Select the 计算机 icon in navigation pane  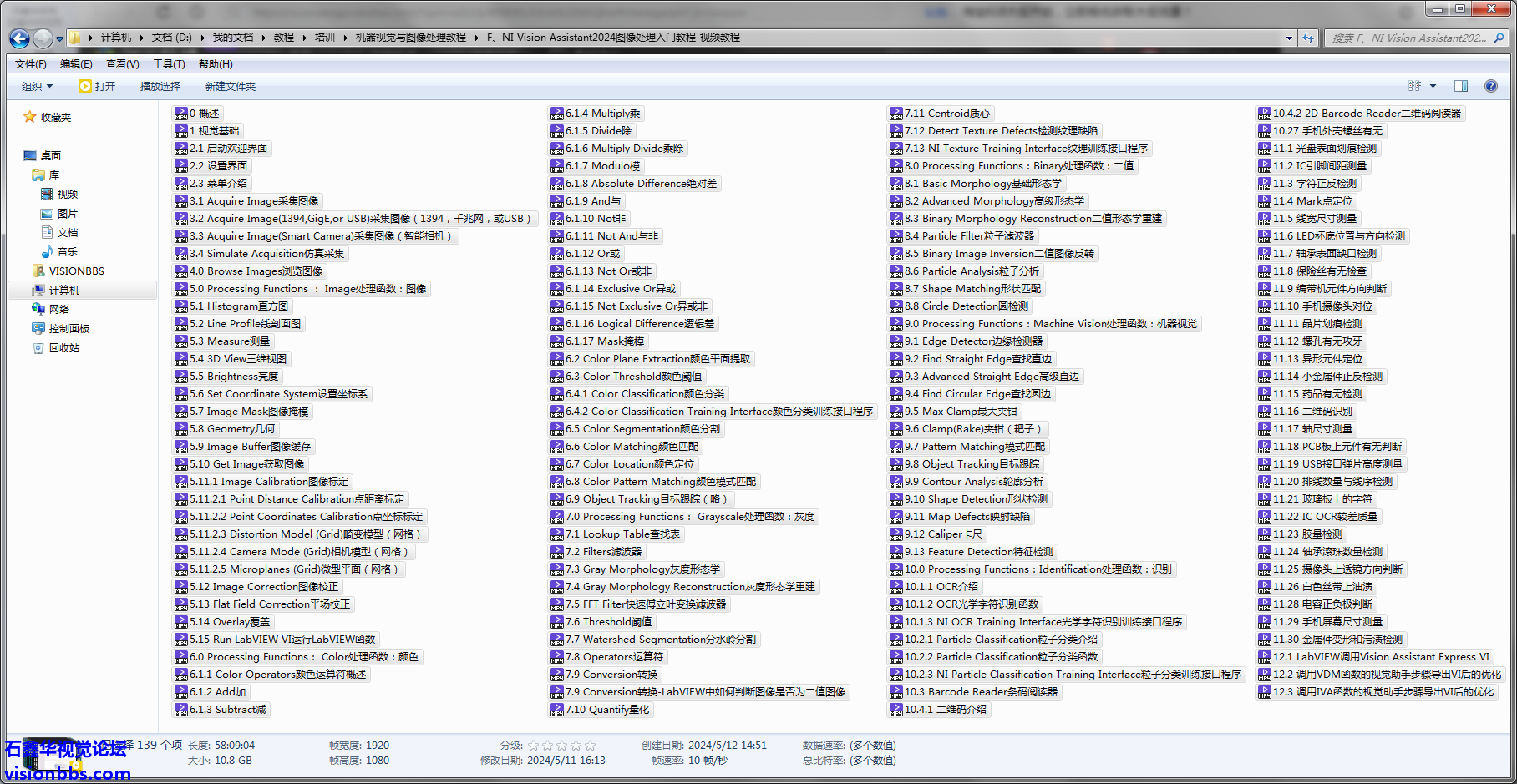click(x=38, y=291)
